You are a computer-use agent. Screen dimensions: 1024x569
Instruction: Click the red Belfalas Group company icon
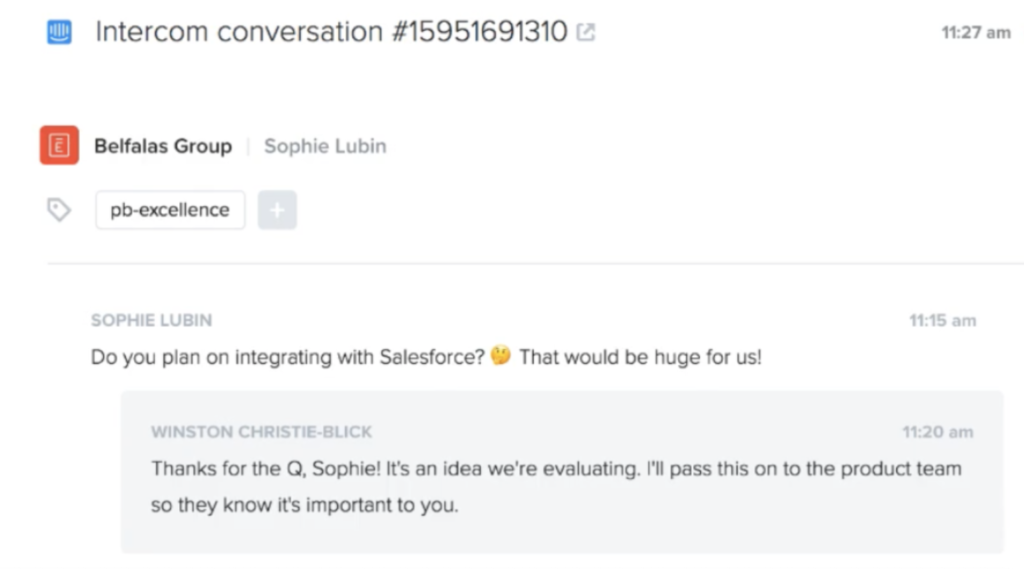point(59,145)
